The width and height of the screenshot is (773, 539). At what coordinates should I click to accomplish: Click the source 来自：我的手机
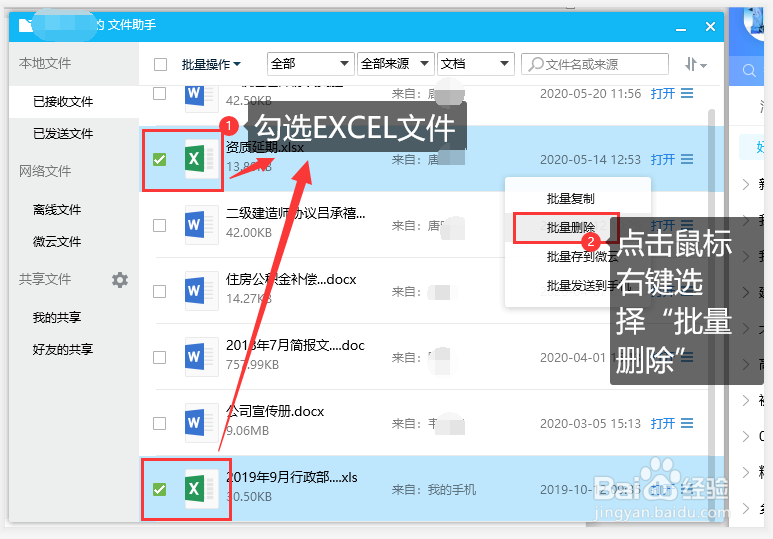pos(434,490)
